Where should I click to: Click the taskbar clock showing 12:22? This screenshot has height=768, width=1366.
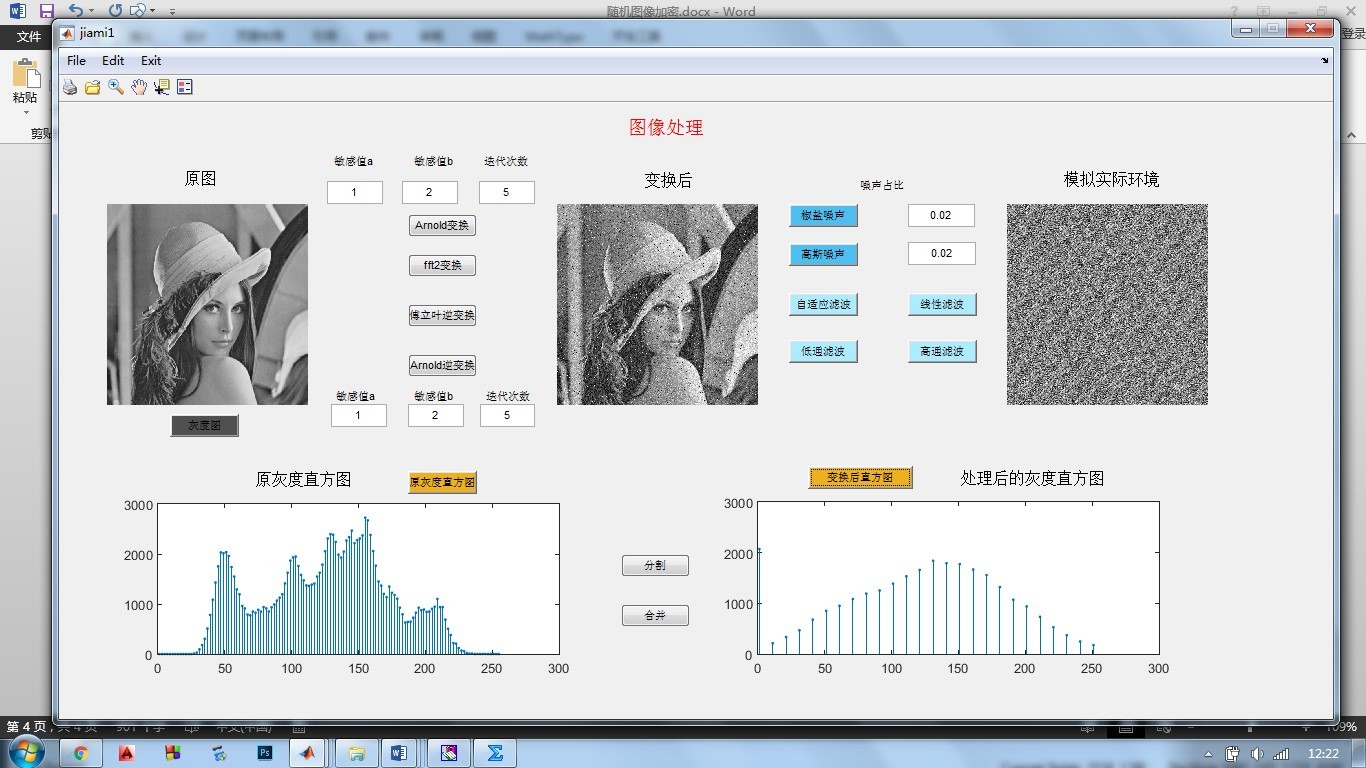click(1323, 754)
